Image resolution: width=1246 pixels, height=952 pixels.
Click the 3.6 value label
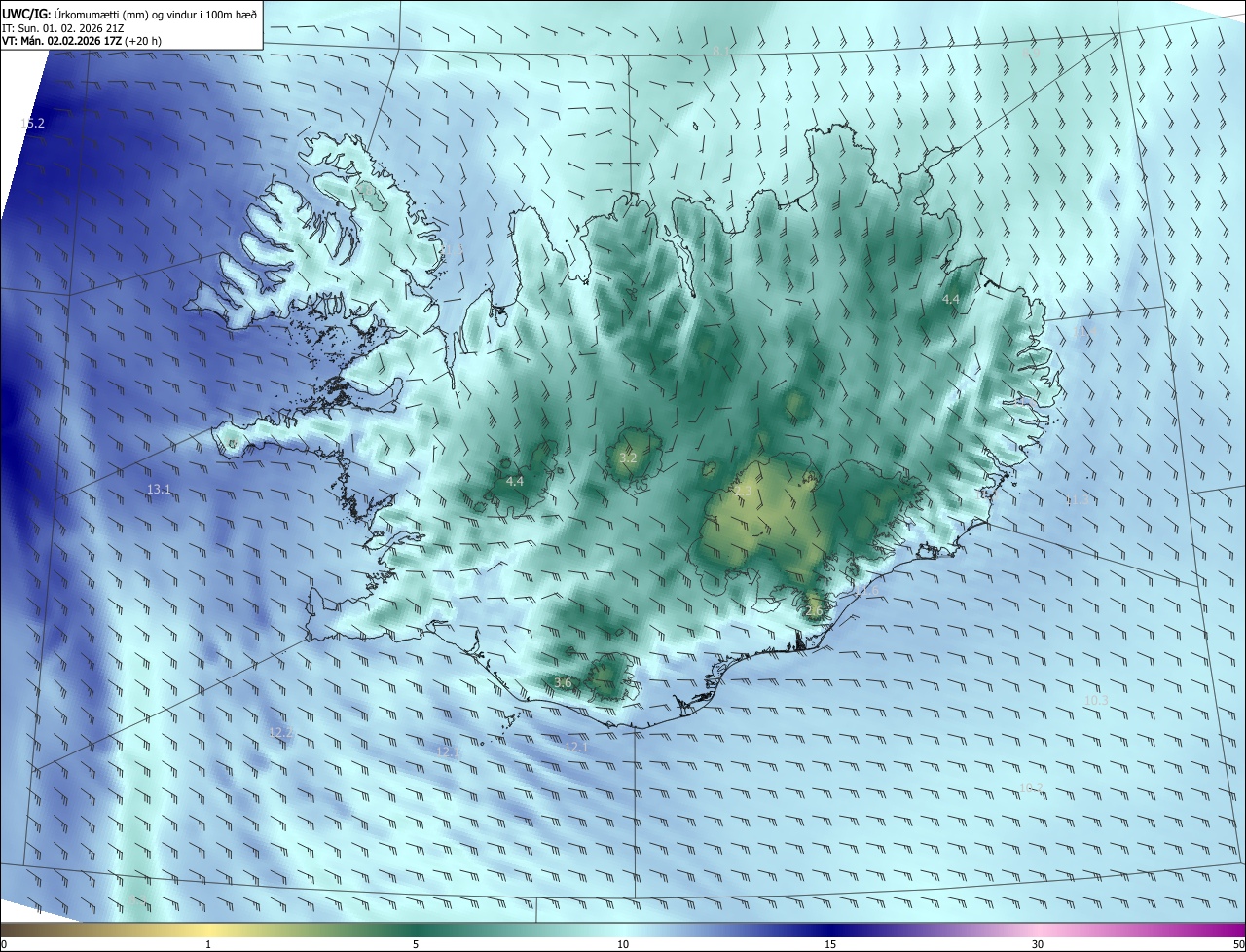coord(563,682)
